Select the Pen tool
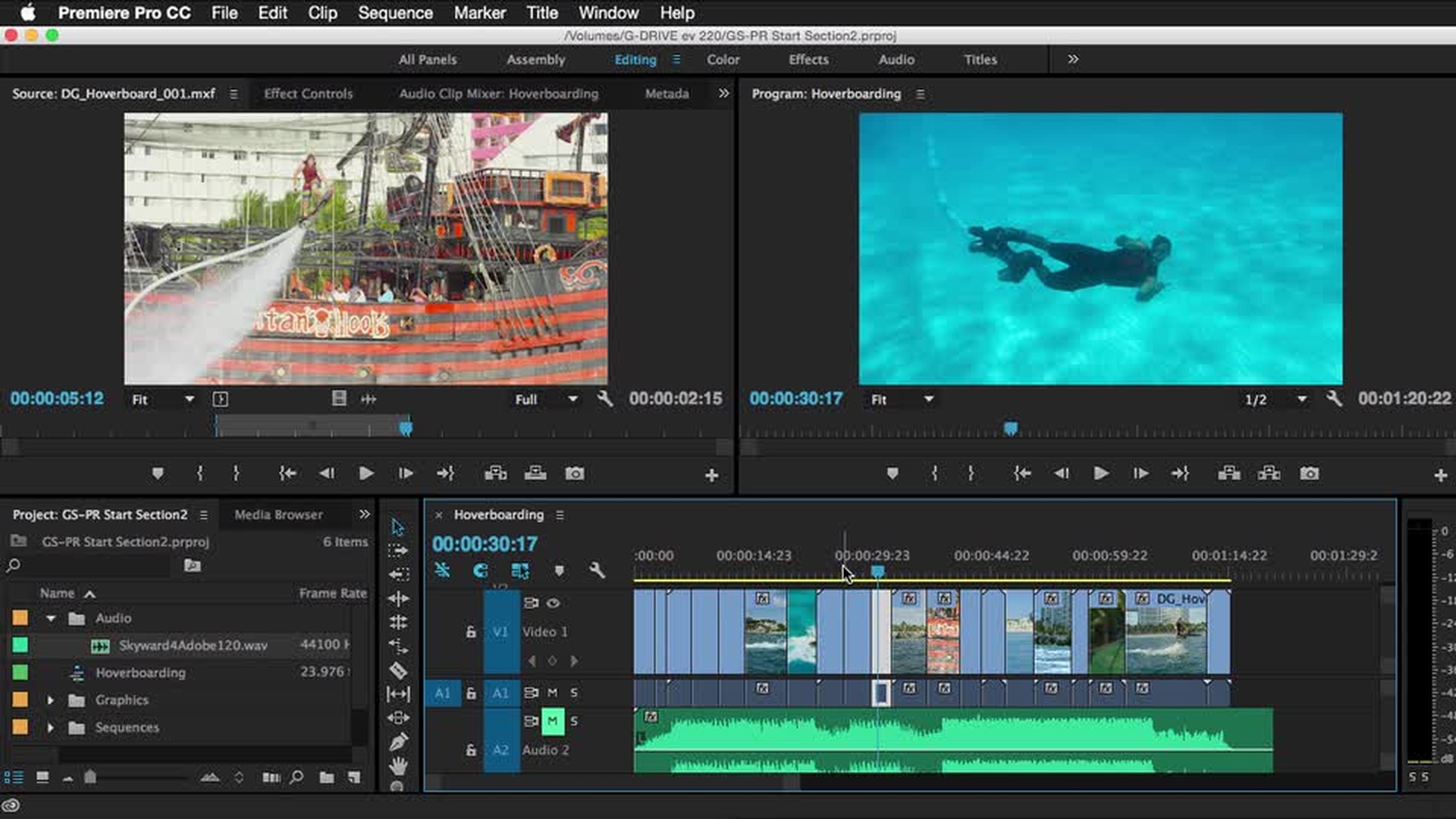Image resolution: width=1456 pixels, height=819 pixels. tap(398, 742)
